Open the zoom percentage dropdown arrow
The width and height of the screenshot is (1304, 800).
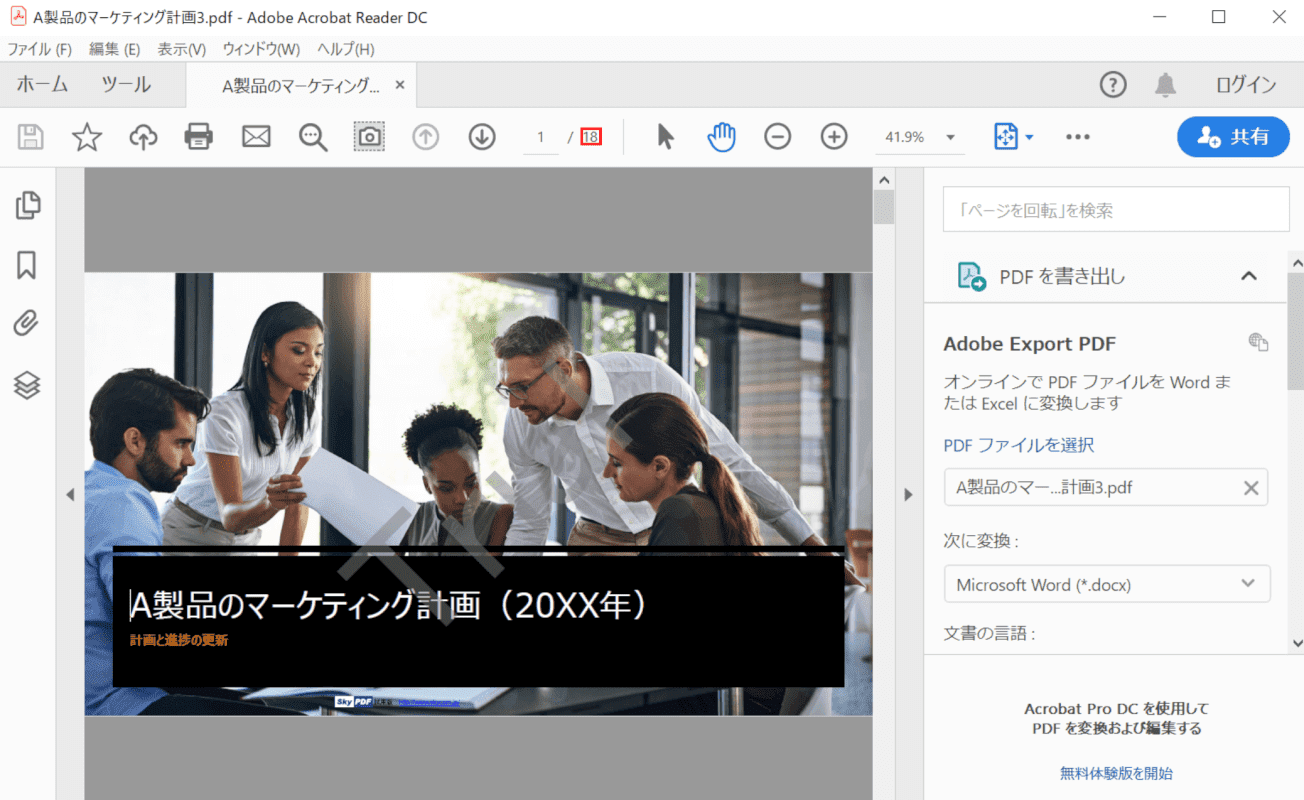pos(950,138)
